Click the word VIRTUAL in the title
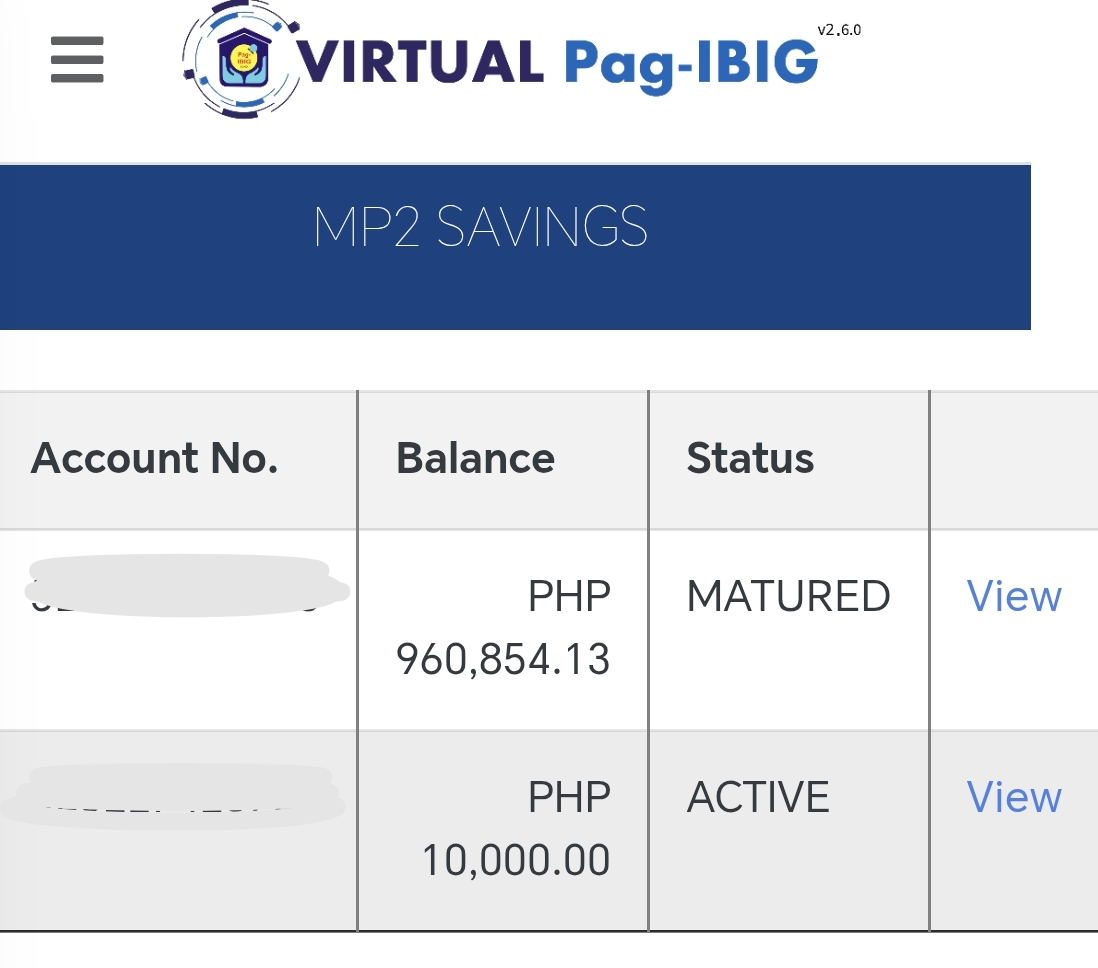The height and width of the screenshot is (968, 1098). (x=420, y=62)
